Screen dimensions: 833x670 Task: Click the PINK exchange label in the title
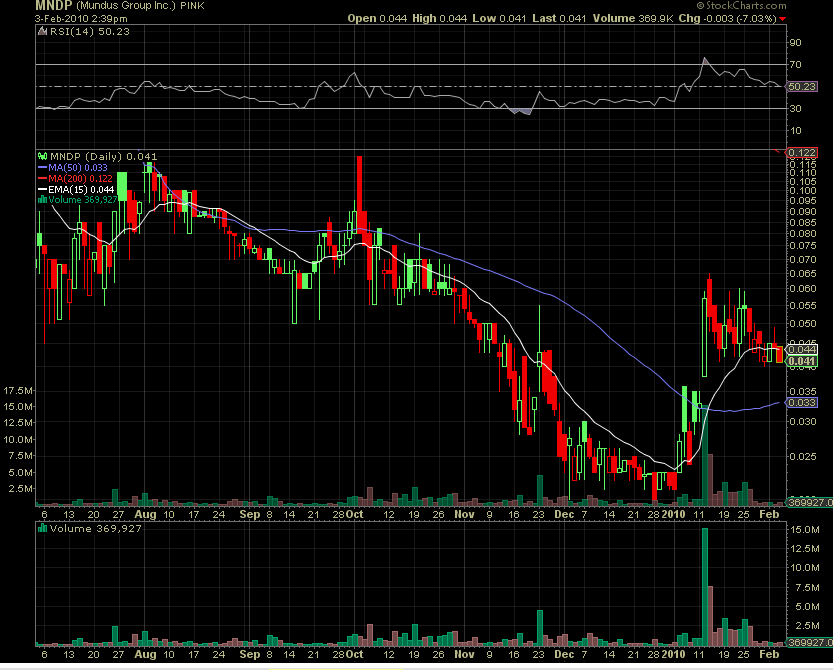[192, 6]
